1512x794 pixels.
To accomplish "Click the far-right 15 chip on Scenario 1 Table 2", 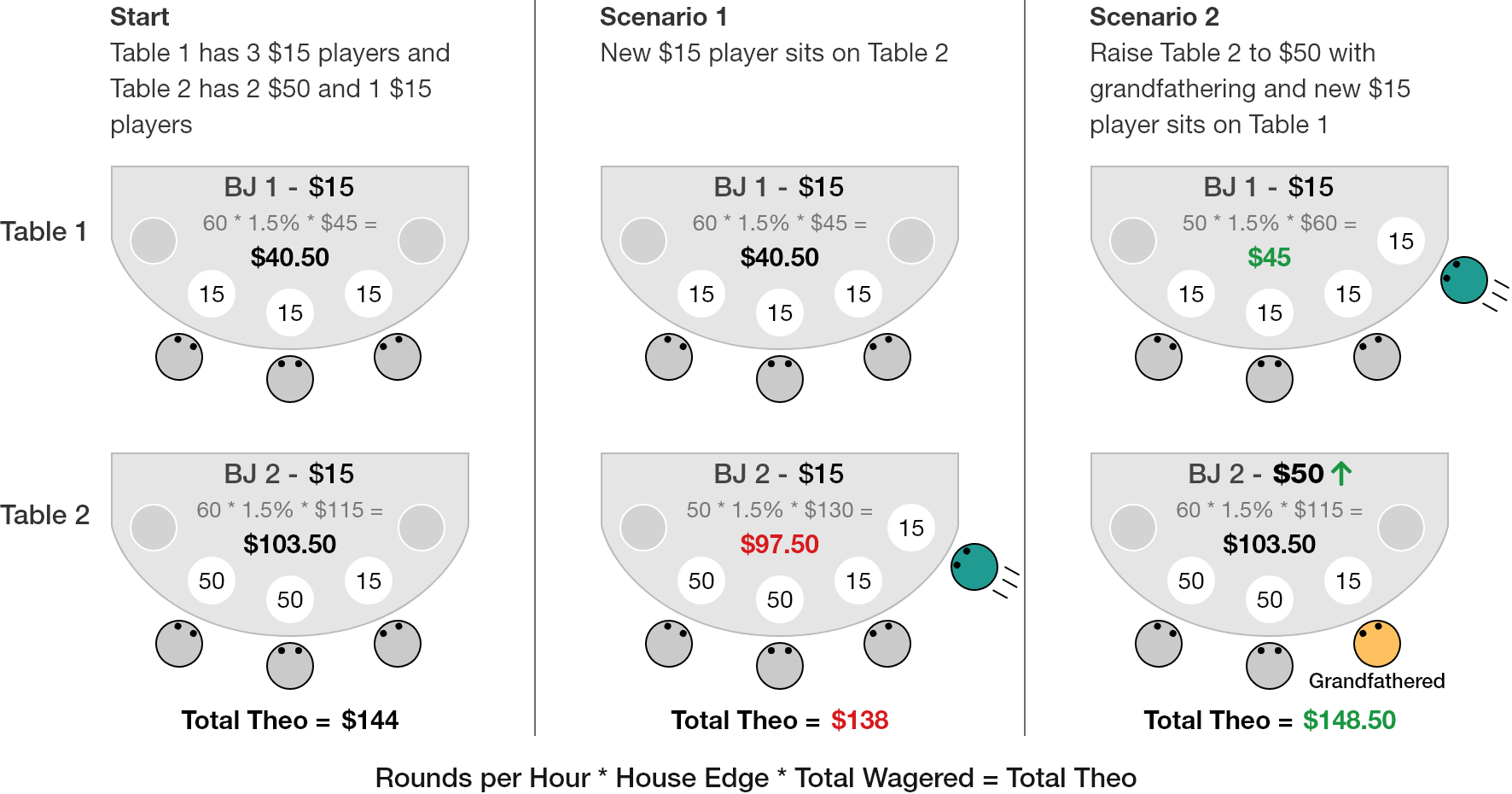I will click(911, 528).
